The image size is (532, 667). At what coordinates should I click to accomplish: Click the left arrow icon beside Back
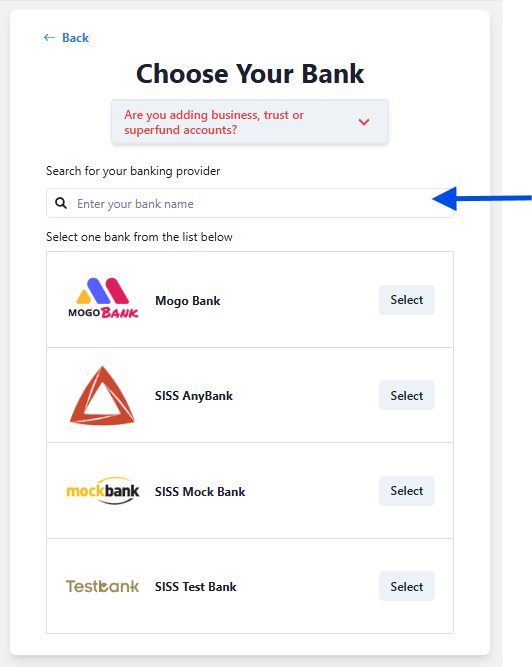coord(49,38)
